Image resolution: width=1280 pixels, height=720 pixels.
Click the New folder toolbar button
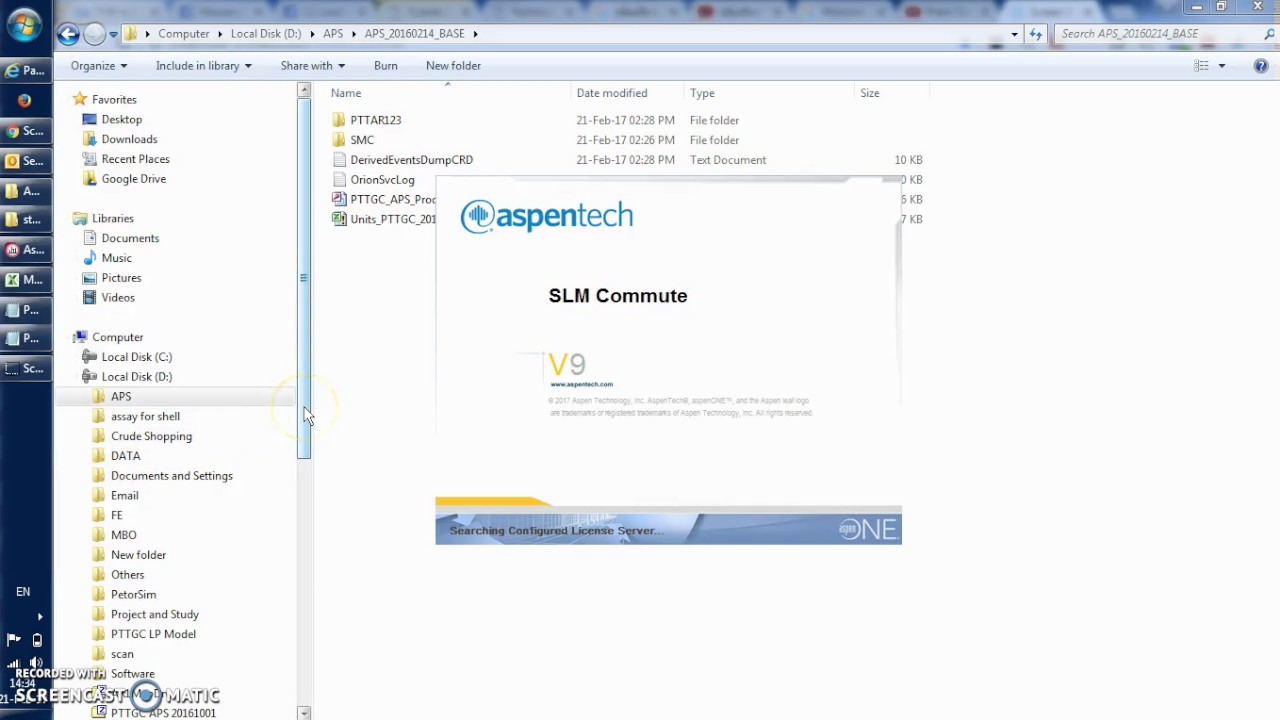coord(453,66)
